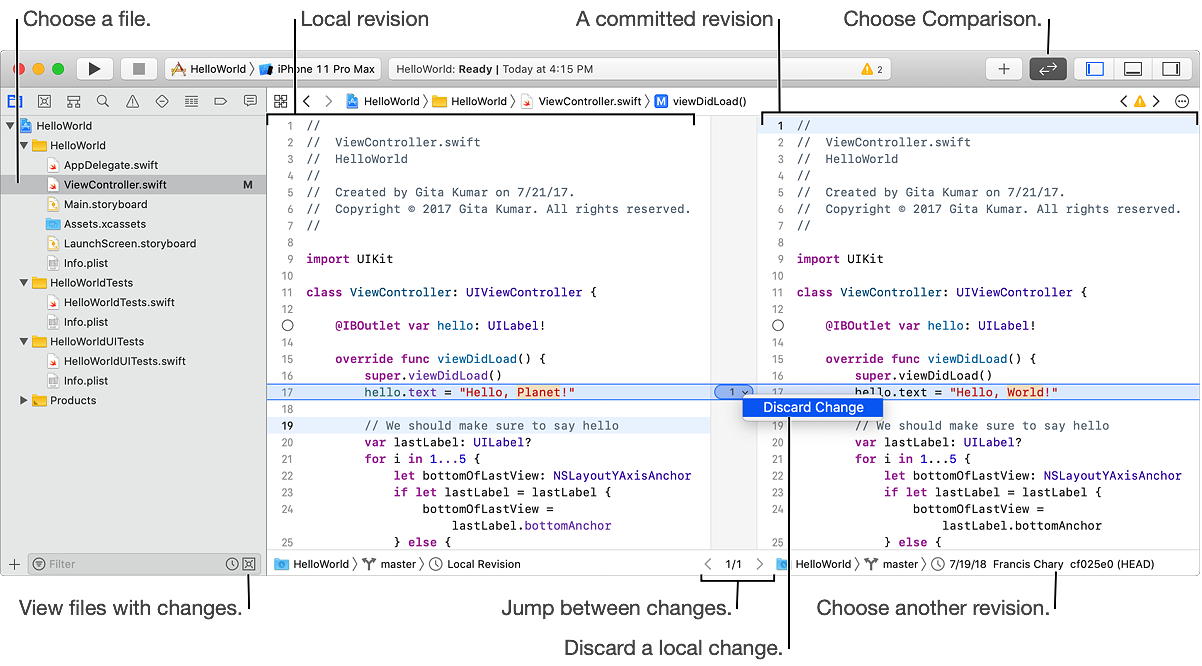Open the Test navigator

[162, 101]
